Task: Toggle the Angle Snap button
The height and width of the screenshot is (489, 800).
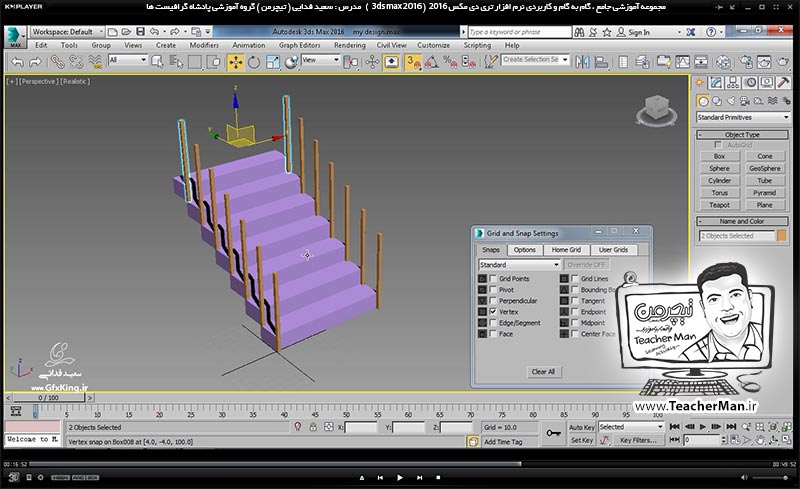Action: click(x=431, y=62)
